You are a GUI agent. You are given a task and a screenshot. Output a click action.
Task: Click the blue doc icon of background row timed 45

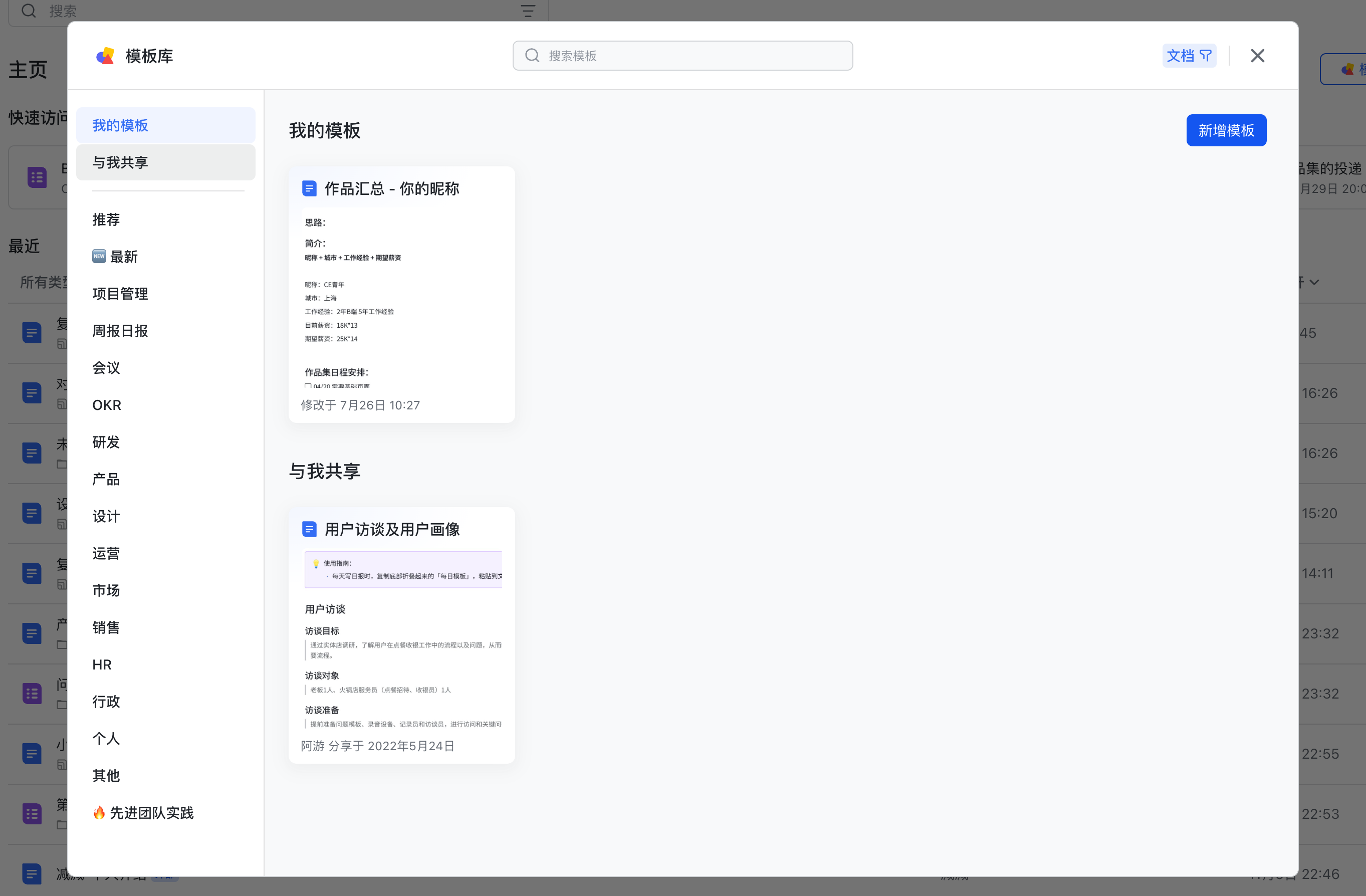32,333
